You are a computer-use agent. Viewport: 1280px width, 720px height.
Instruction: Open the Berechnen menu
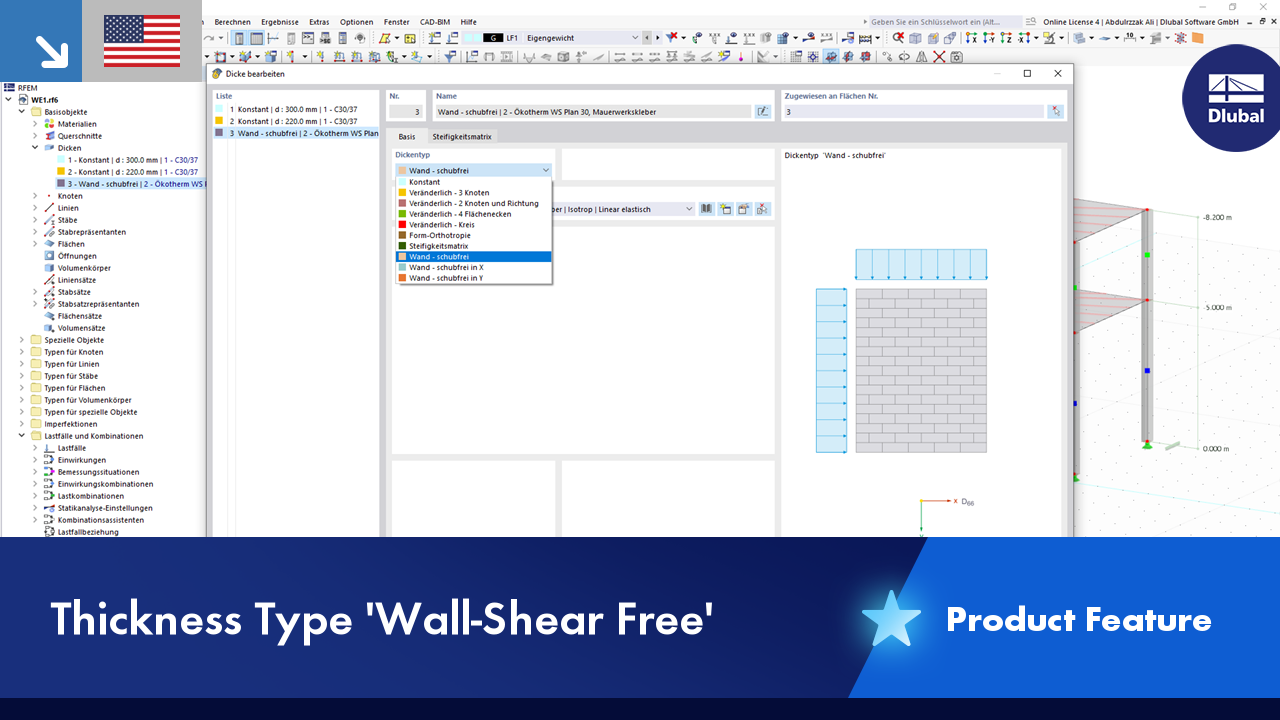[232, 21]
